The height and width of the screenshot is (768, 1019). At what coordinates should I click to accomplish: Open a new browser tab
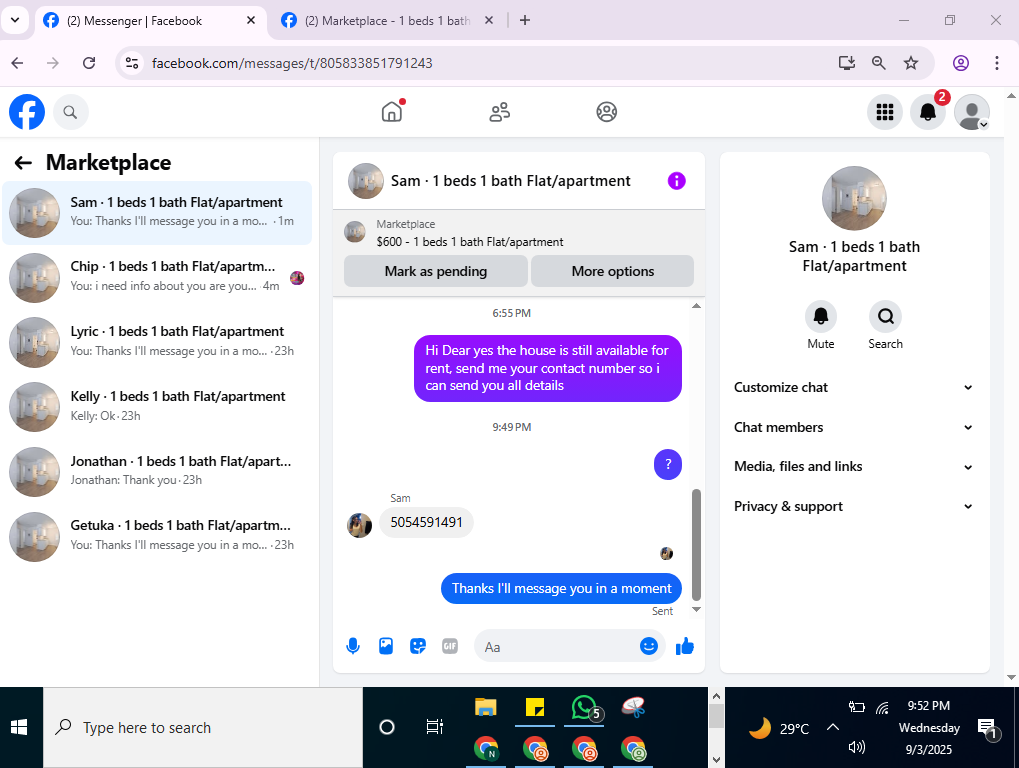(525, 20)
